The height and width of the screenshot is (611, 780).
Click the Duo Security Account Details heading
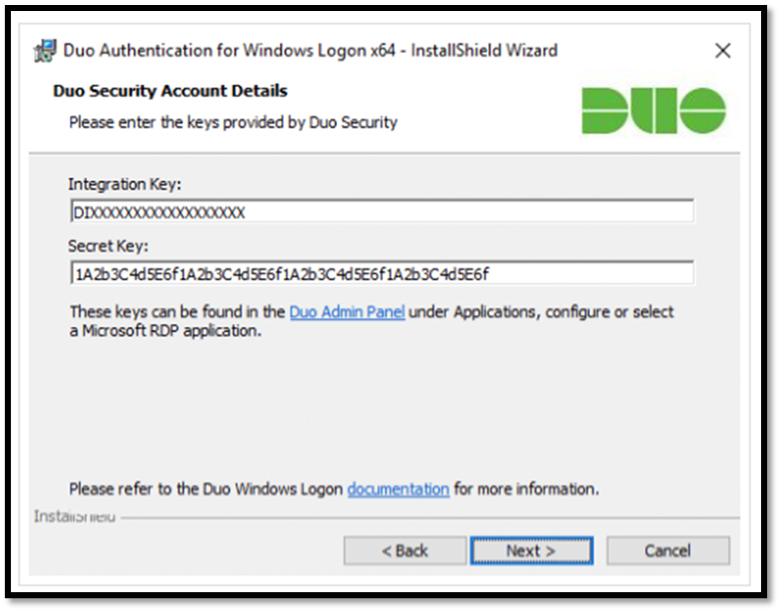[170, 91]
